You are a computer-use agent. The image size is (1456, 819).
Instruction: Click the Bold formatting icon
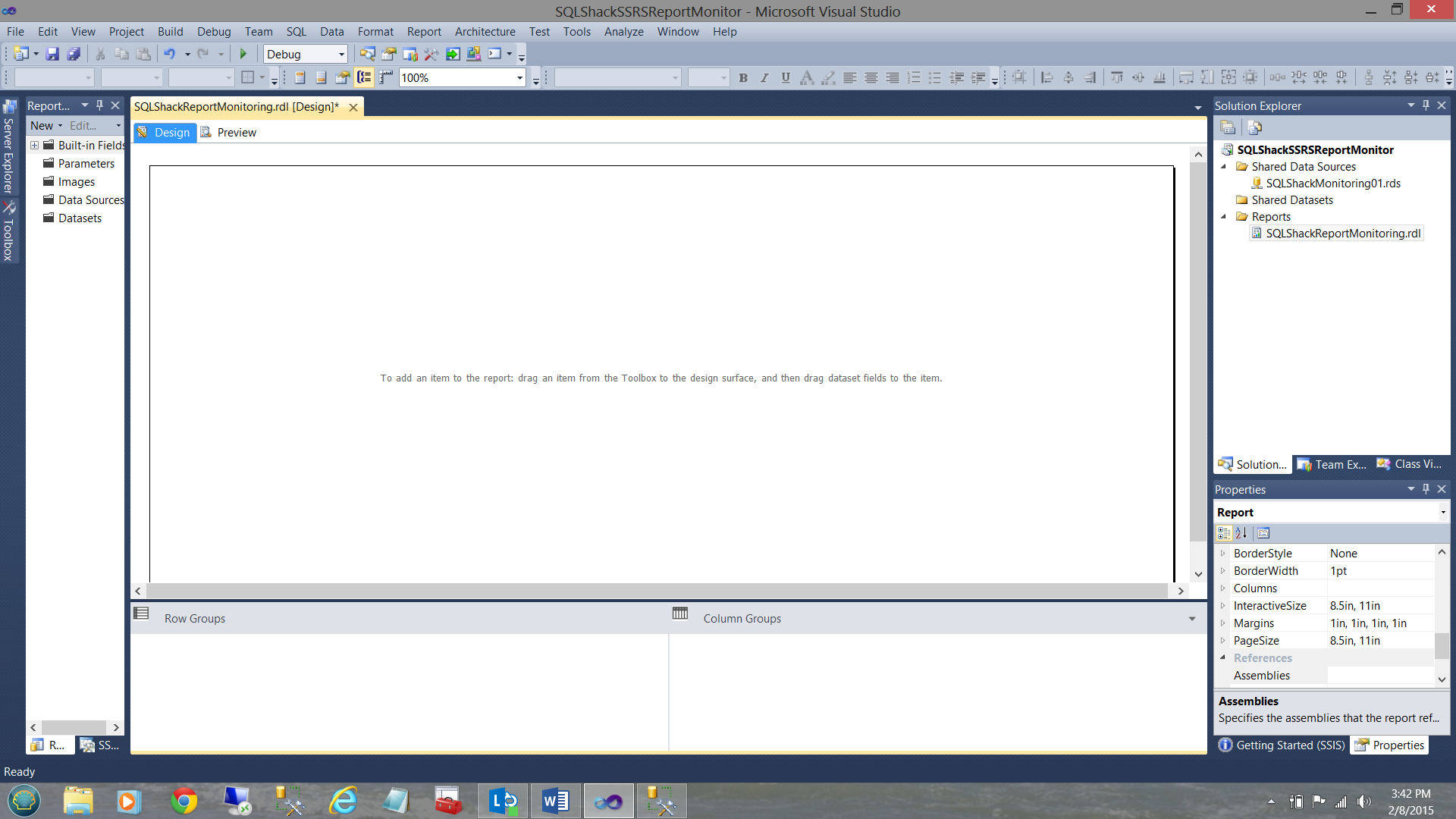(x=743, y=77)
